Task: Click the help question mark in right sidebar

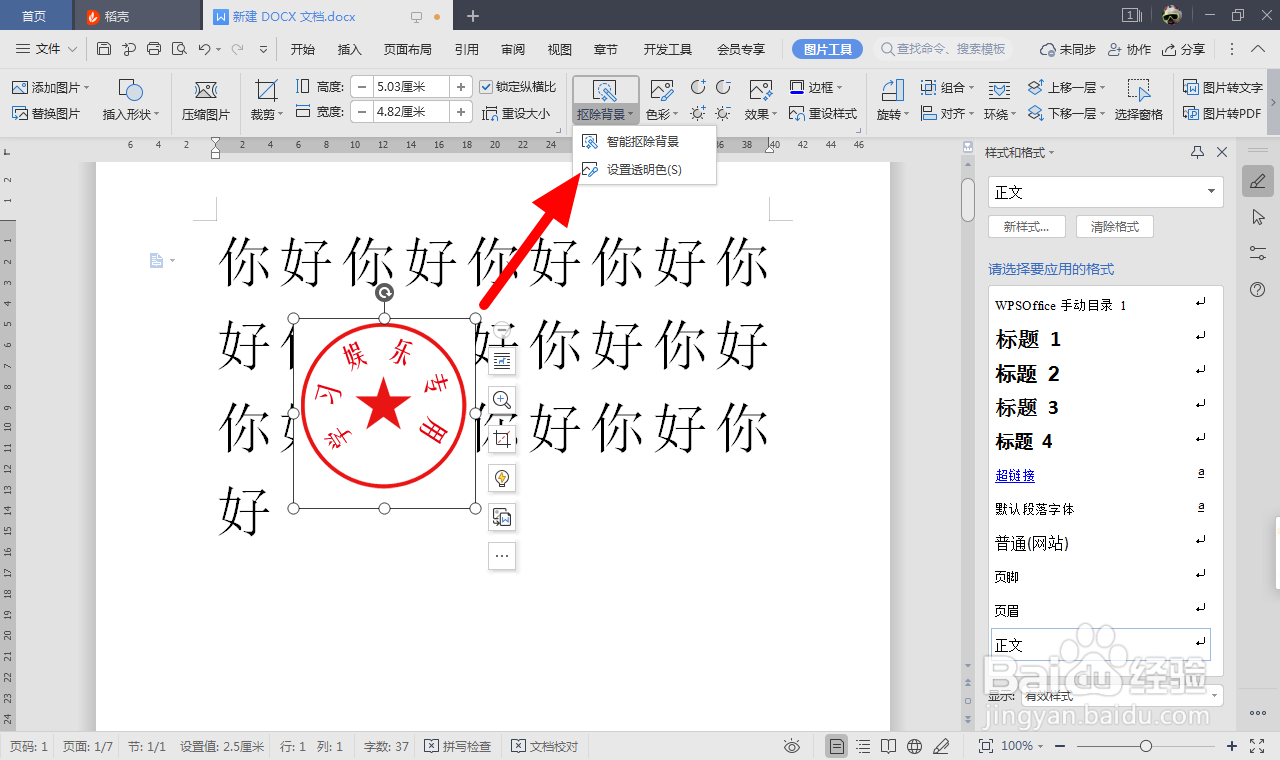Action: click(1258, 289)
